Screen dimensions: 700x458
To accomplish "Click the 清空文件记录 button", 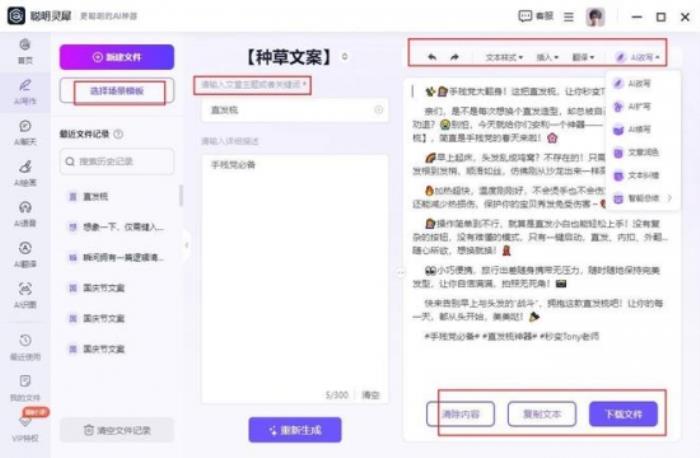I will click(x=117, y=430).
